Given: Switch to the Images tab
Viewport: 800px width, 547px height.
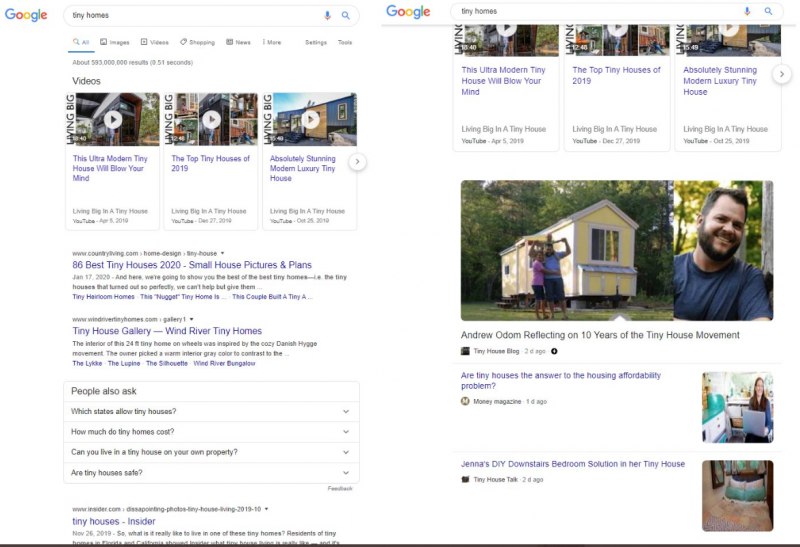Looking at the screenshot, I should tap(115, 42).
